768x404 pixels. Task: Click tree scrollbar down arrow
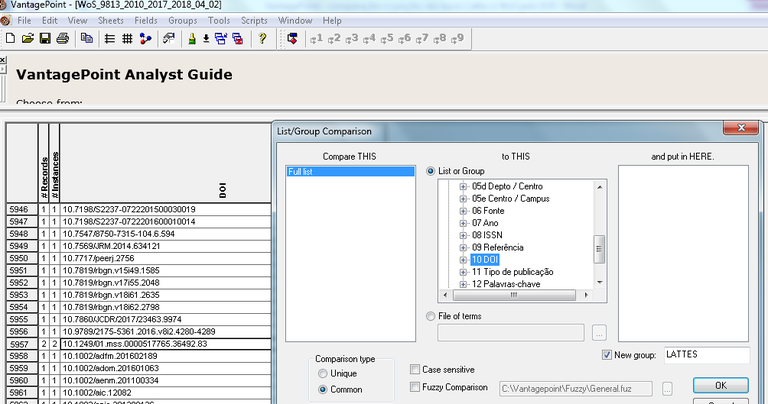599,283
